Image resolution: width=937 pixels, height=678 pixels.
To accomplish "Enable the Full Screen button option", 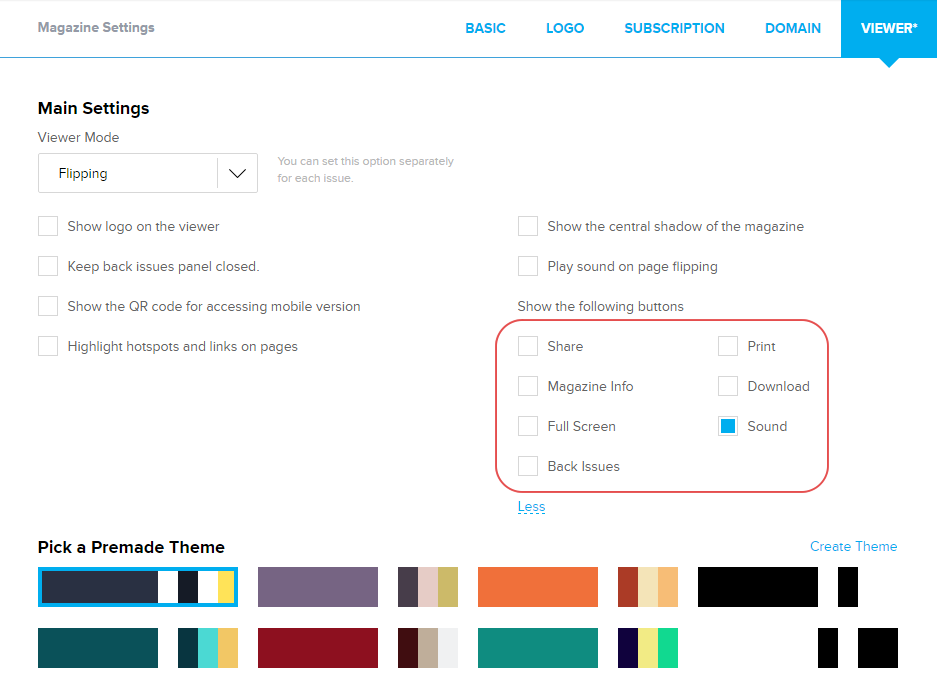I will [528, 426].
